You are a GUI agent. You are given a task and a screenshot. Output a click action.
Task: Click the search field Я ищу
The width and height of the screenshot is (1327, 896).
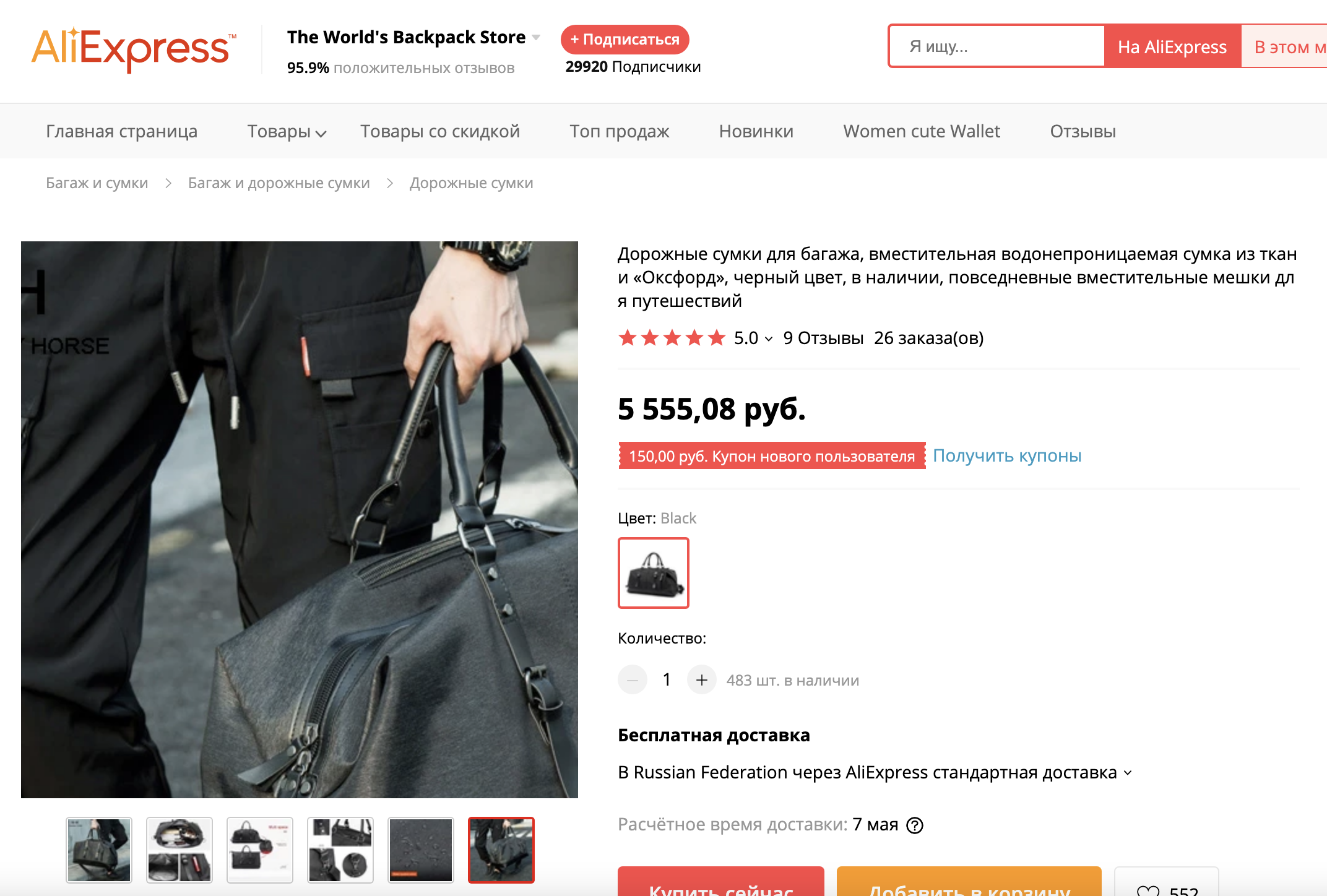click(x=996, y=46)
